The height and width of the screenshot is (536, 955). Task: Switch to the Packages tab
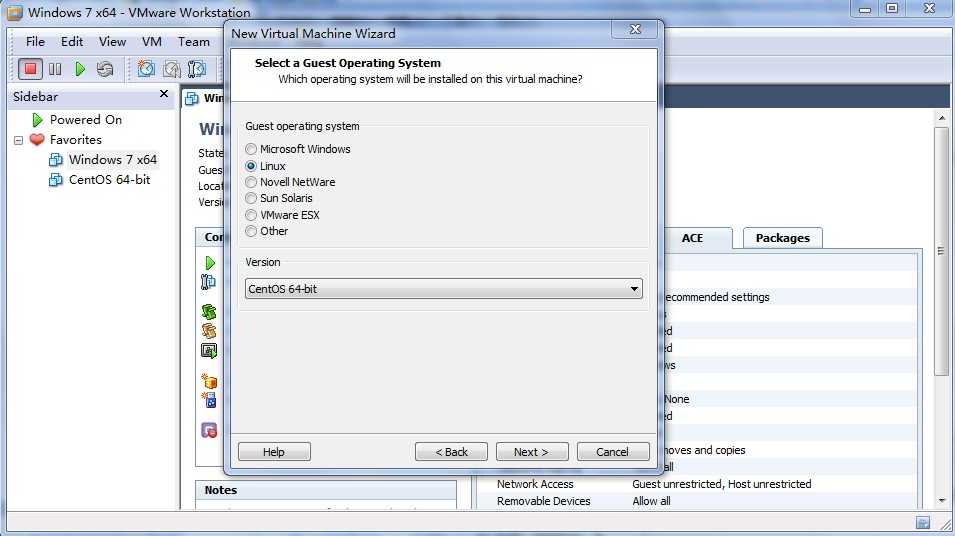tap(783, 238)
